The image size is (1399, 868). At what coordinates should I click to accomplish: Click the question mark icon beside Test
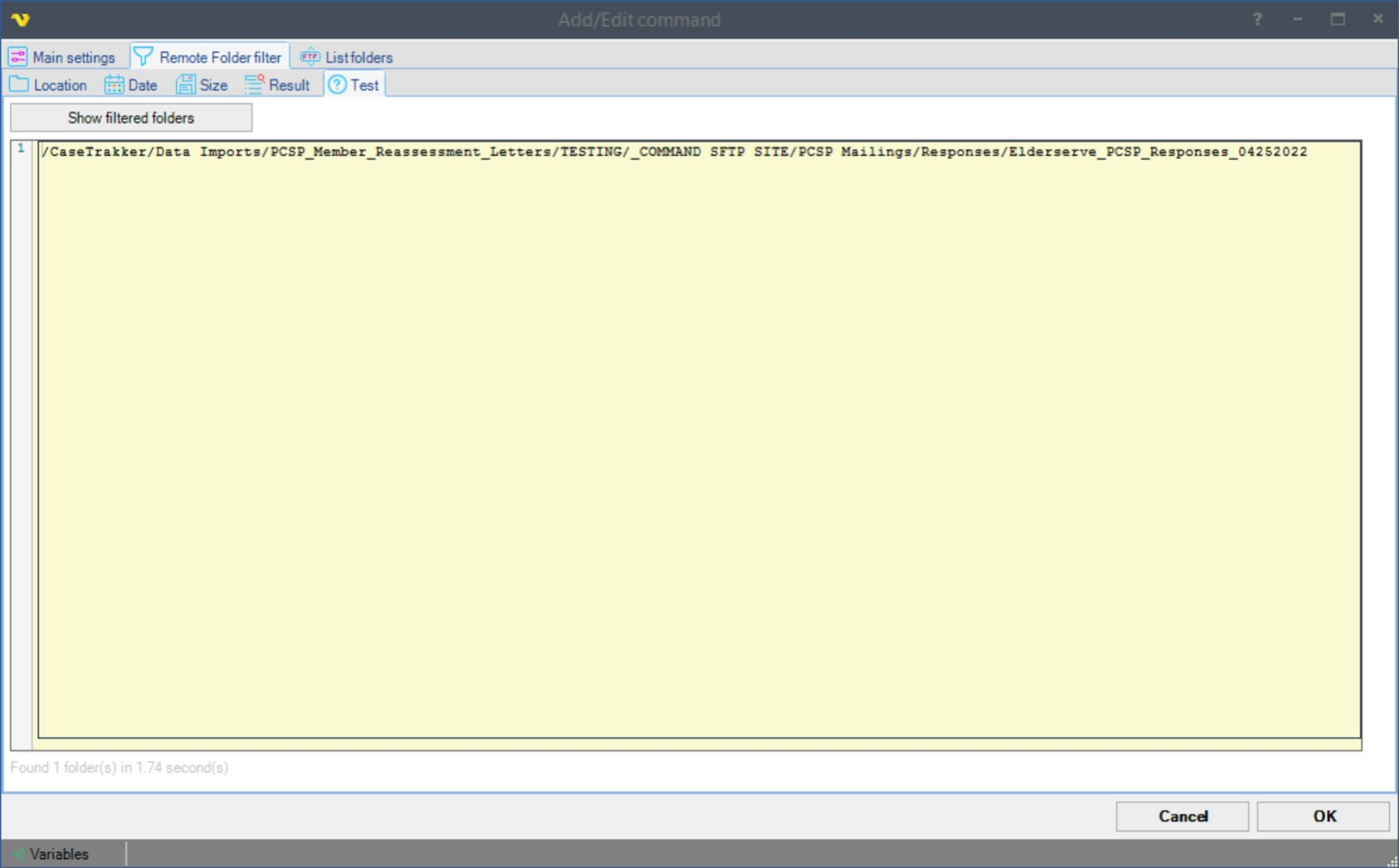coord(338,85)
